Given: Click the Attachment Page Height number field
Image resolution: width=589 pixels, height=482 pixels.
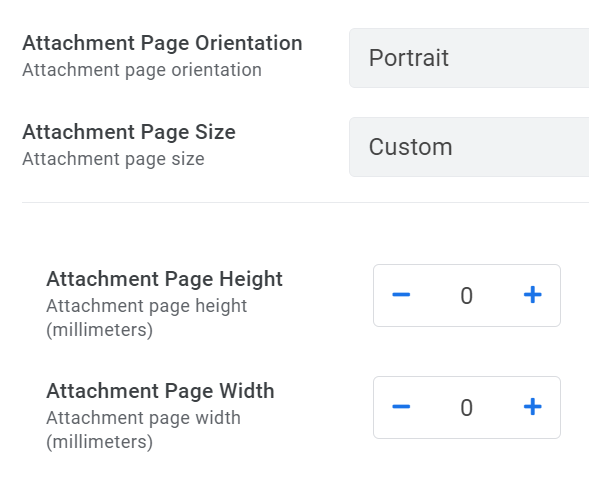Looking at the screenshot, I should (467, 295).
